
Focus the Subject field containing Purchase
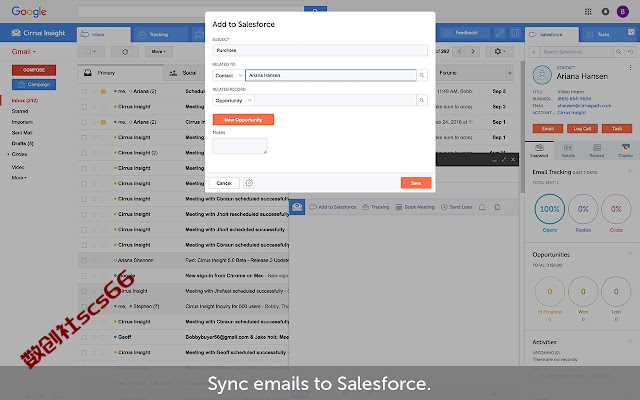[320, 50]
